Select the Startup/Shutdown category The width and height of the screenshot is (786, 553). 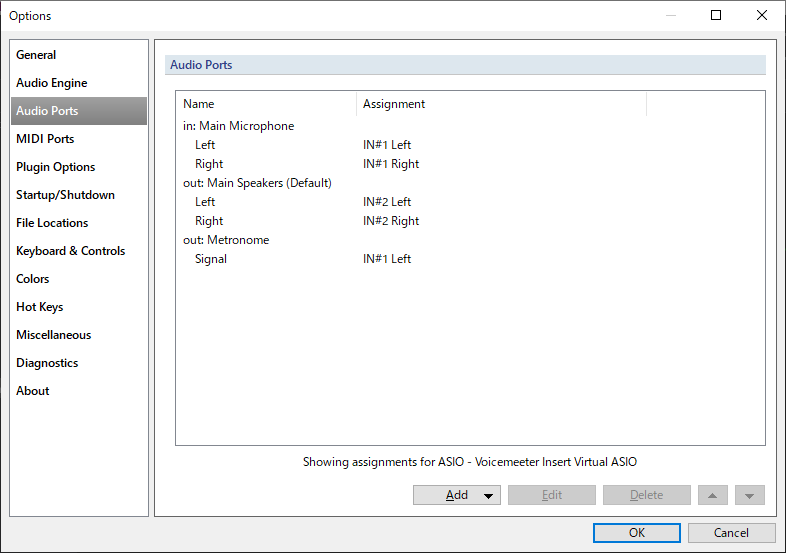click(x=65, y=195)
